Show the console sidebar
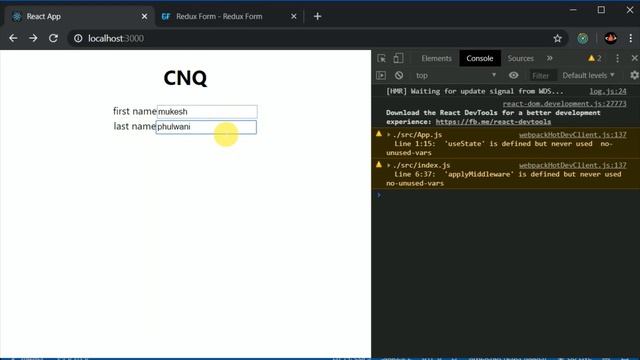This screenshot has width=640, height=360. [381, 76]
